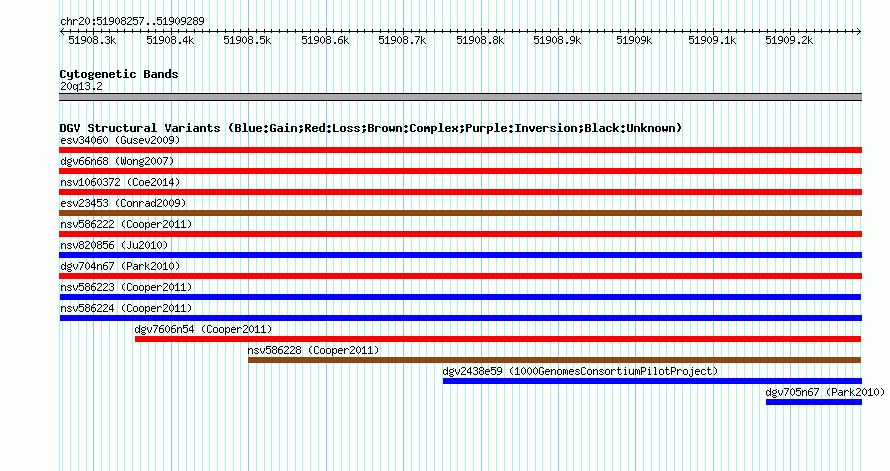The width and height of the screenshot is (890, 471).
Task: Click dgv7606n54 (Cooper2011) variant label
Action: coord(203,329)
